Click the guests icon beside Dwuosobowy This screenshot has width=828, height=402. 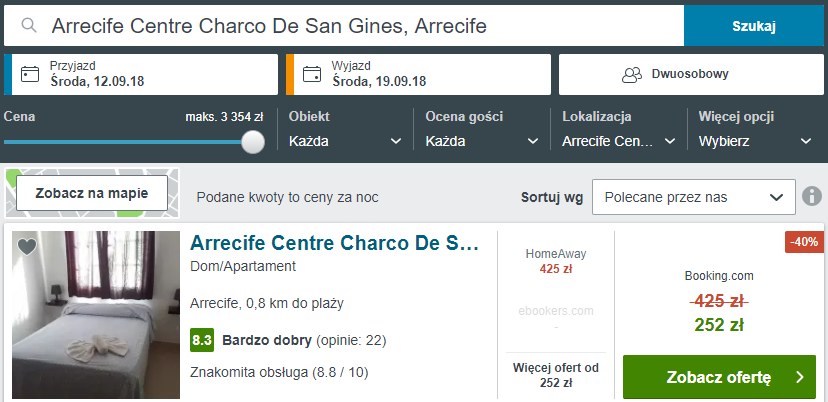pos(632,74)
